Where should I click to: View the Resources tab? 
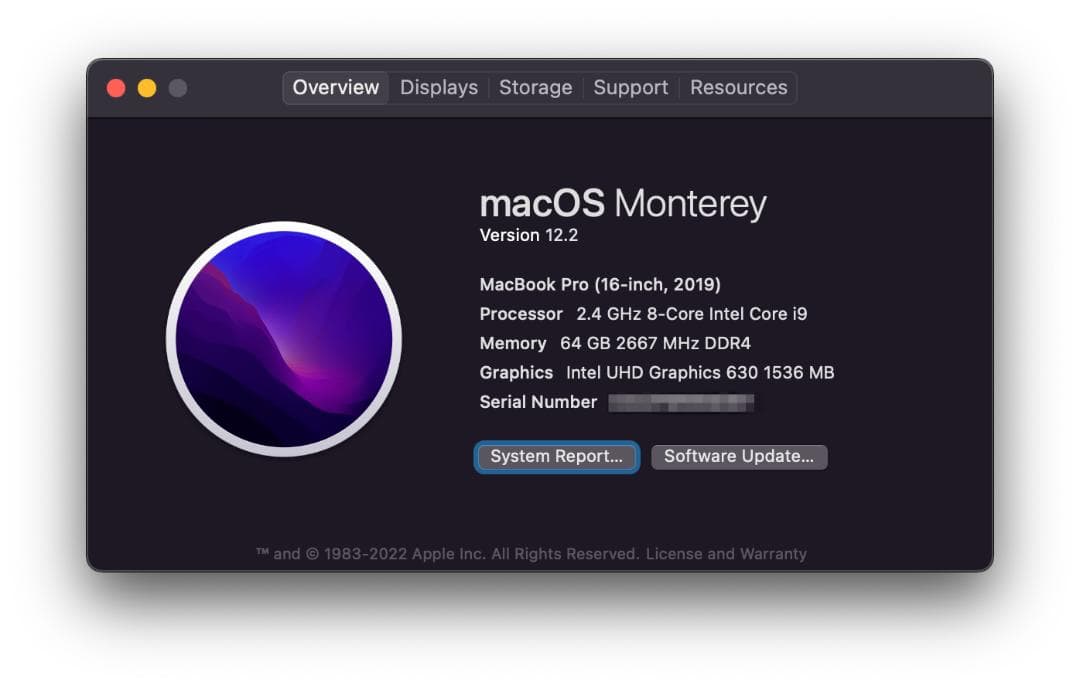738,88
